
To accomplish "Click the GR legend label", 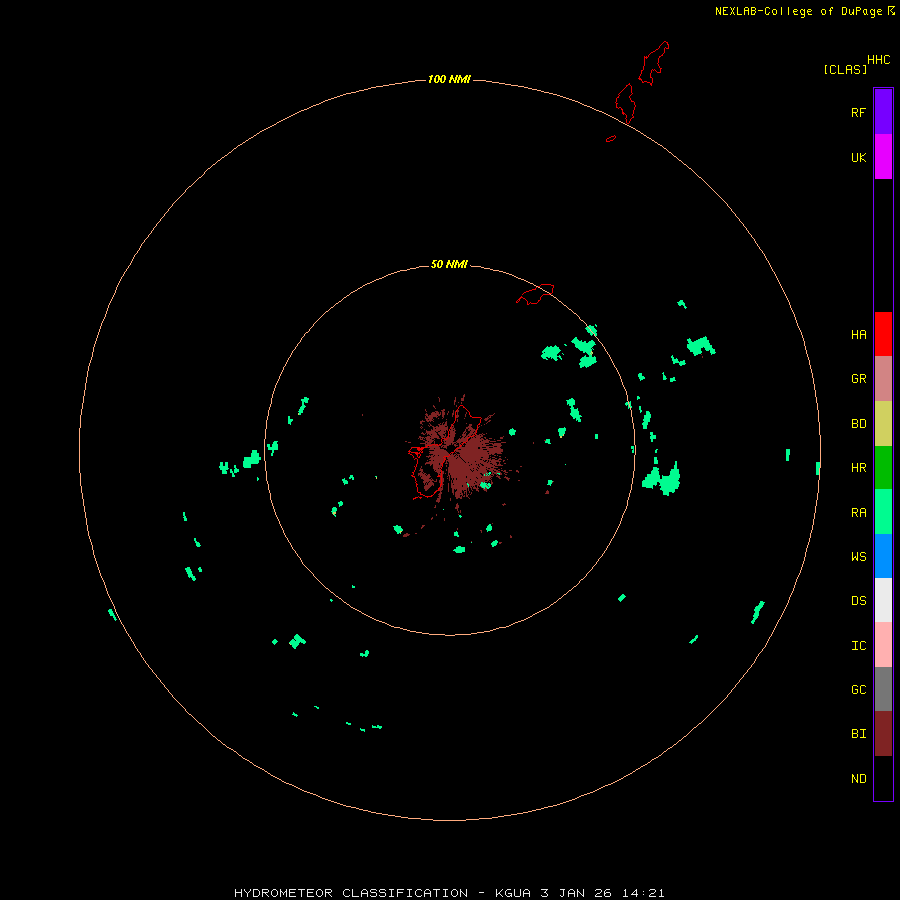I will point(858,379).
